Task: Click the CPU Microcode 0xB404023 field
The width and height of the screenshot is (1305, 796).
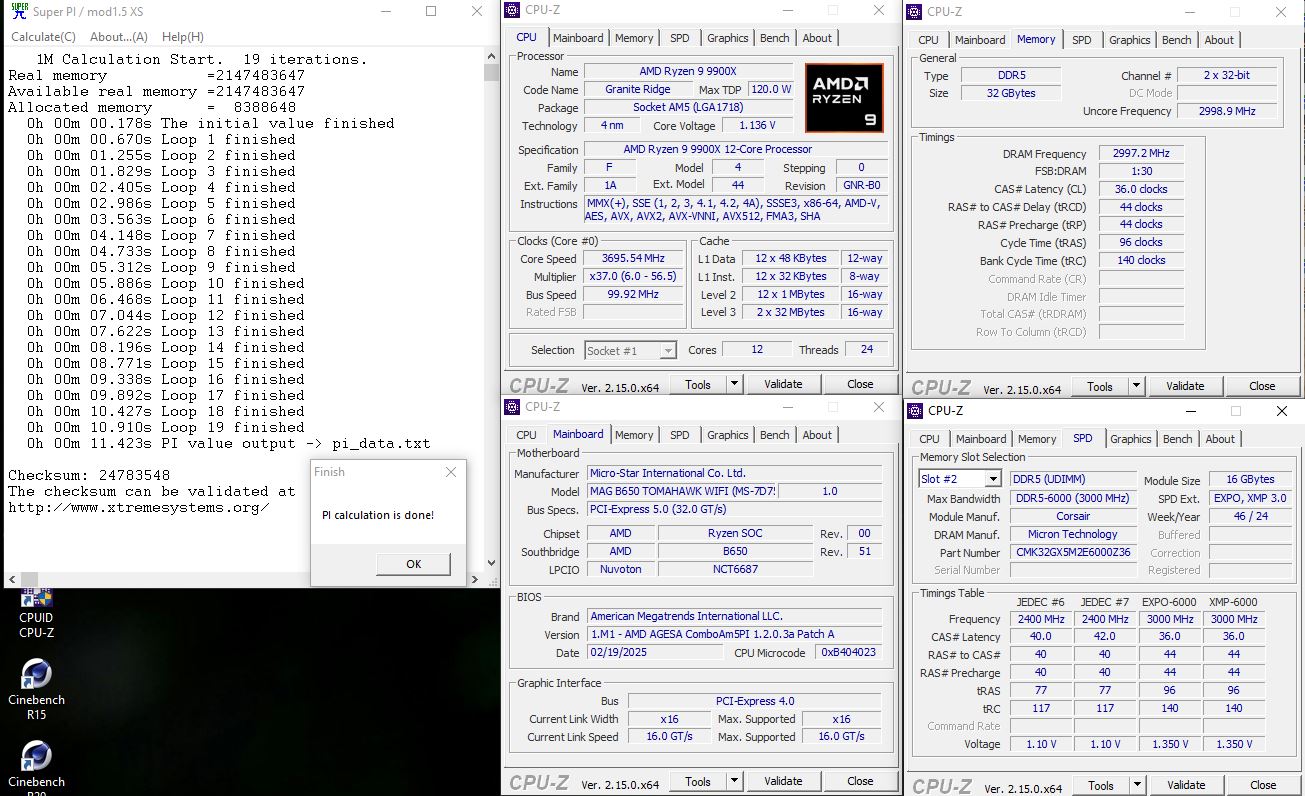Action: [848, 653]
